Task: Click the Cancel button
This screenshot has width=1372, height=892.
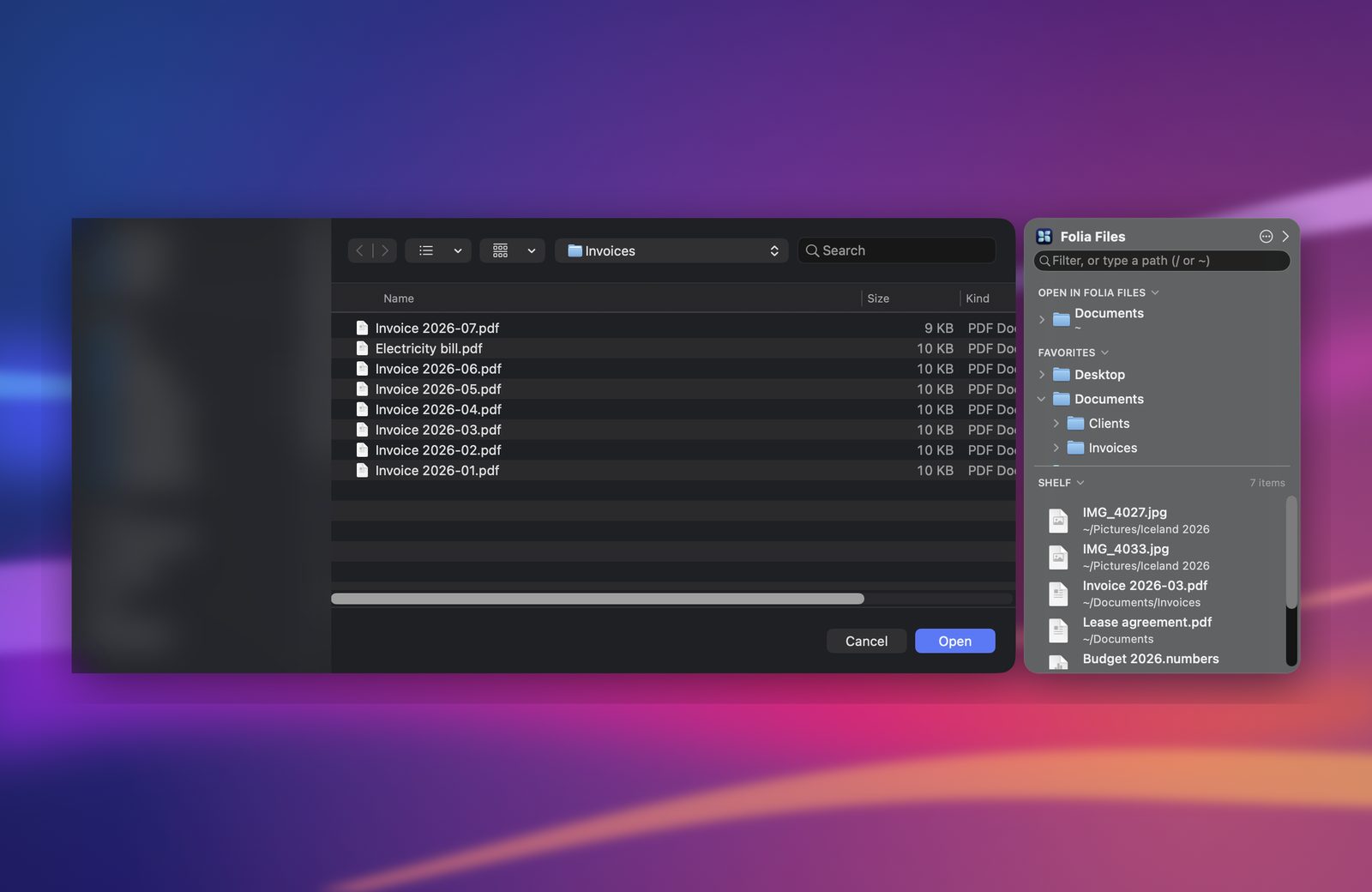Action: pos(866,641)
